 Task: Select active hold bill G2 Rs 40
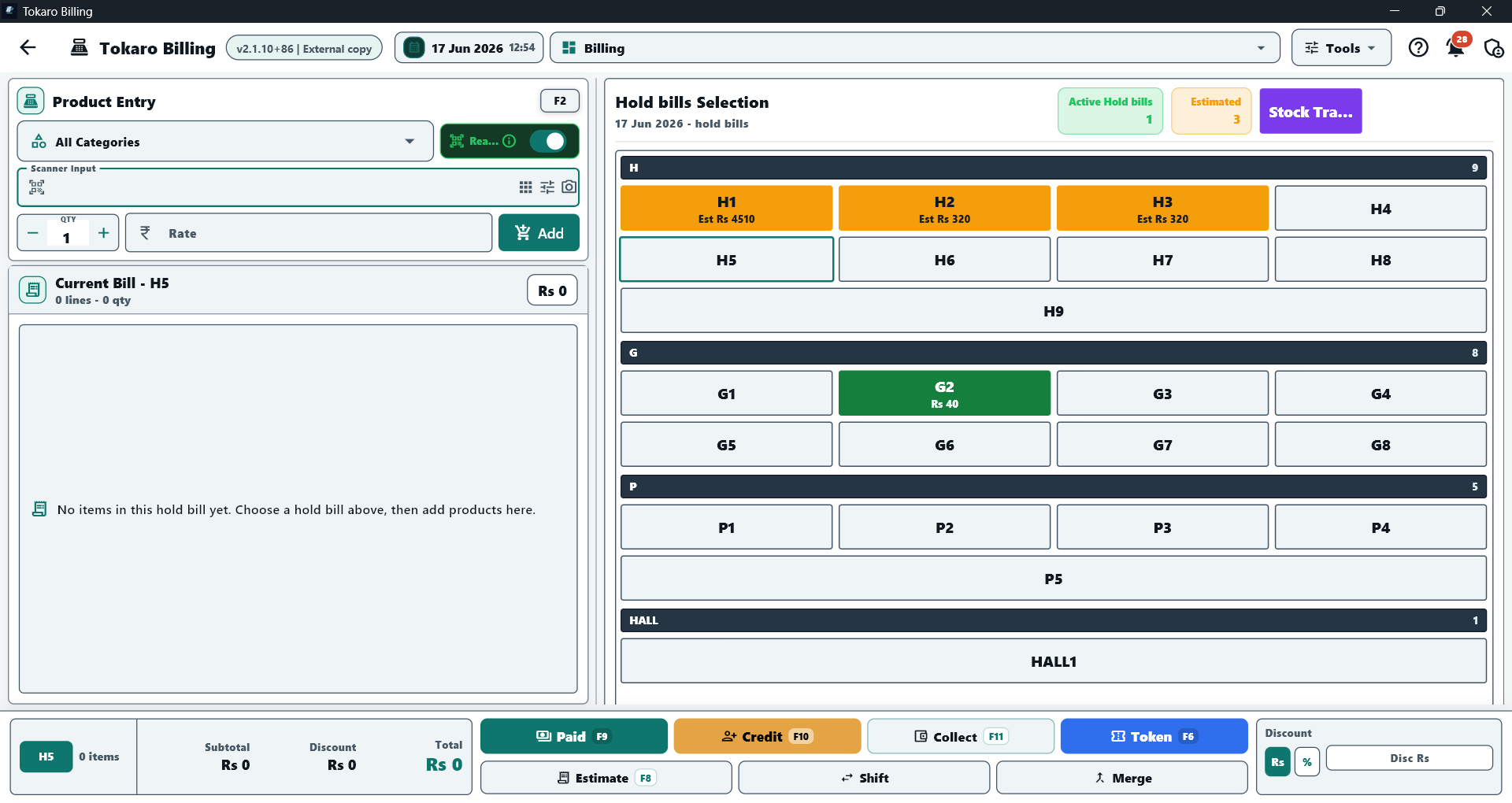click(x=944, y=394)
